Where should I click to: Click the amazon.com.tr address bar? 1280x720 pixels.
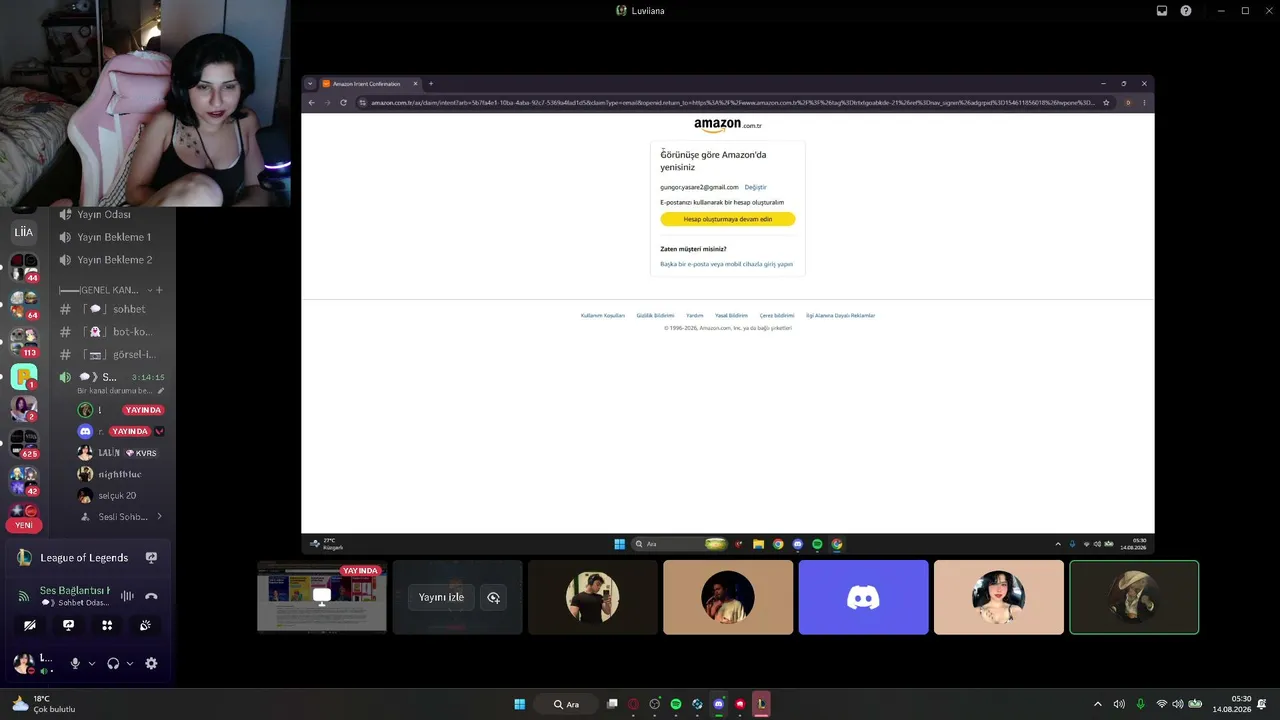click(735, 102)
